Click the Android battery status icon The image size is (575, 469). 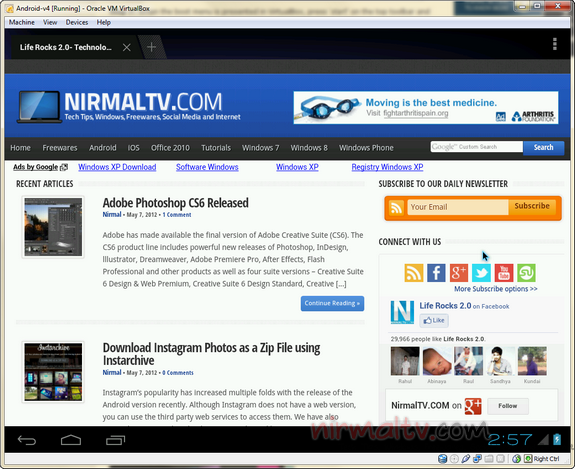click(557, 439)
